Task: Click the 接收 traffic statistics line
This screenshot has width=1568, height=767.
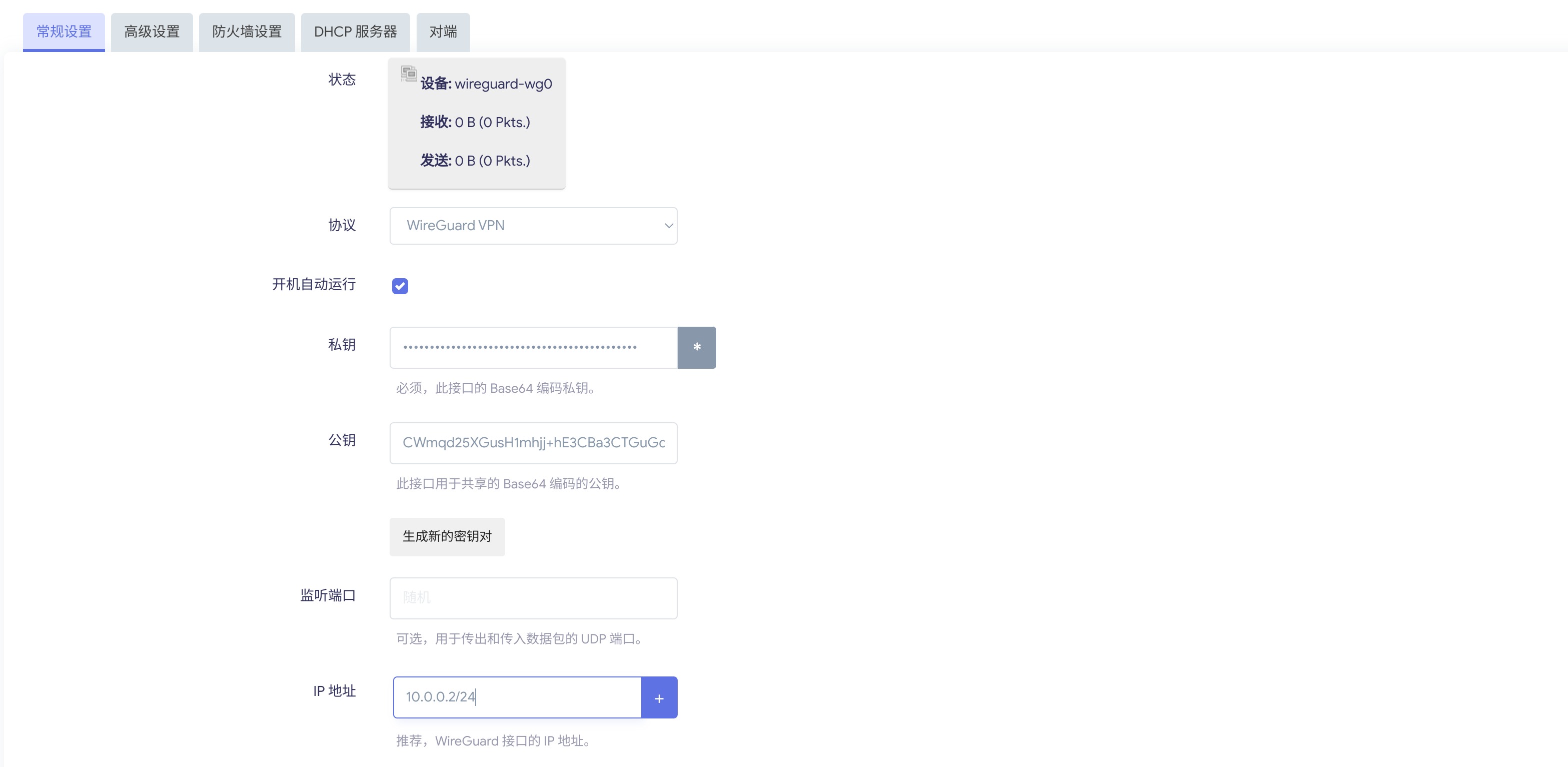Action: (475, 123)
